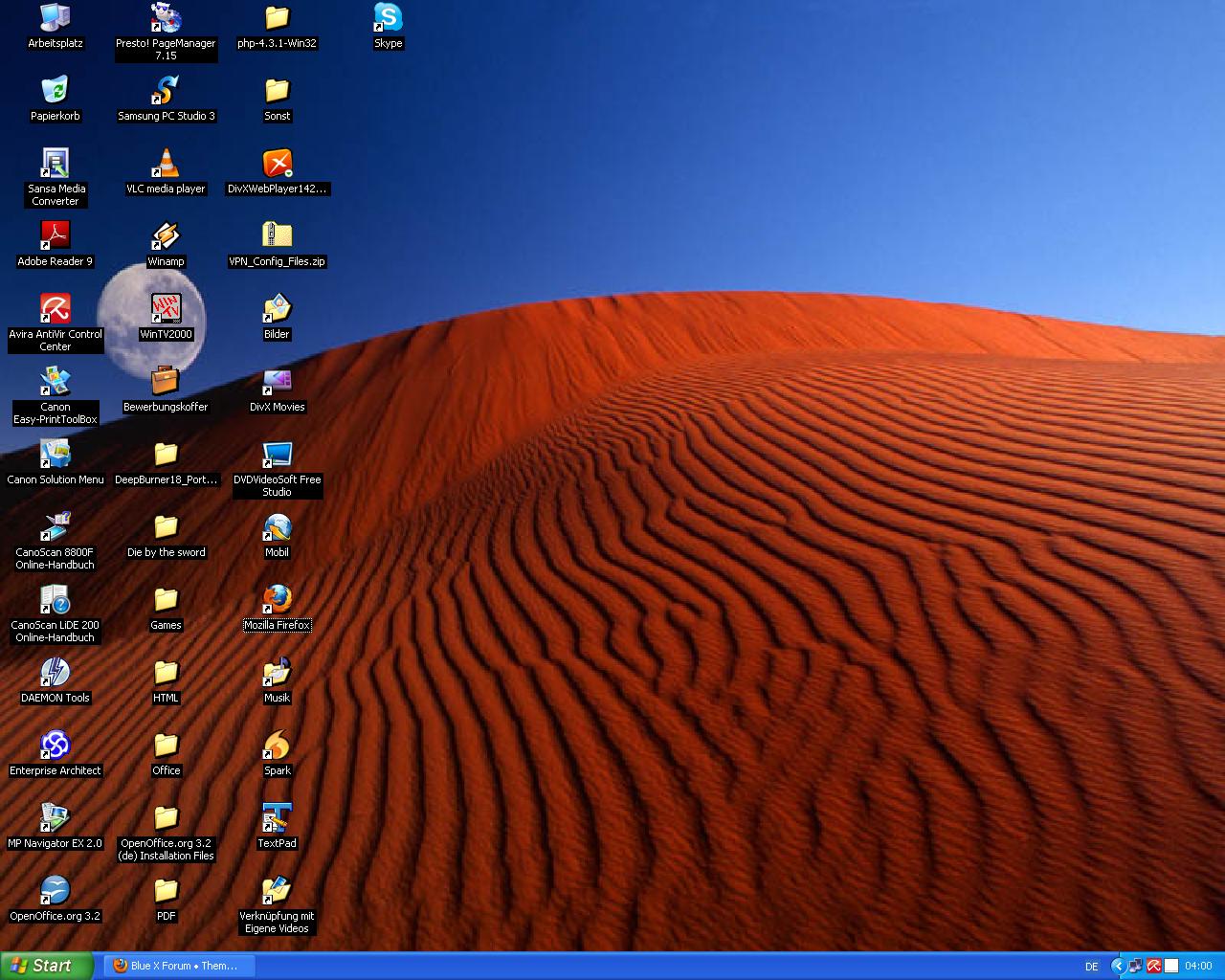Select the Games folder

(x=166, y=600)
